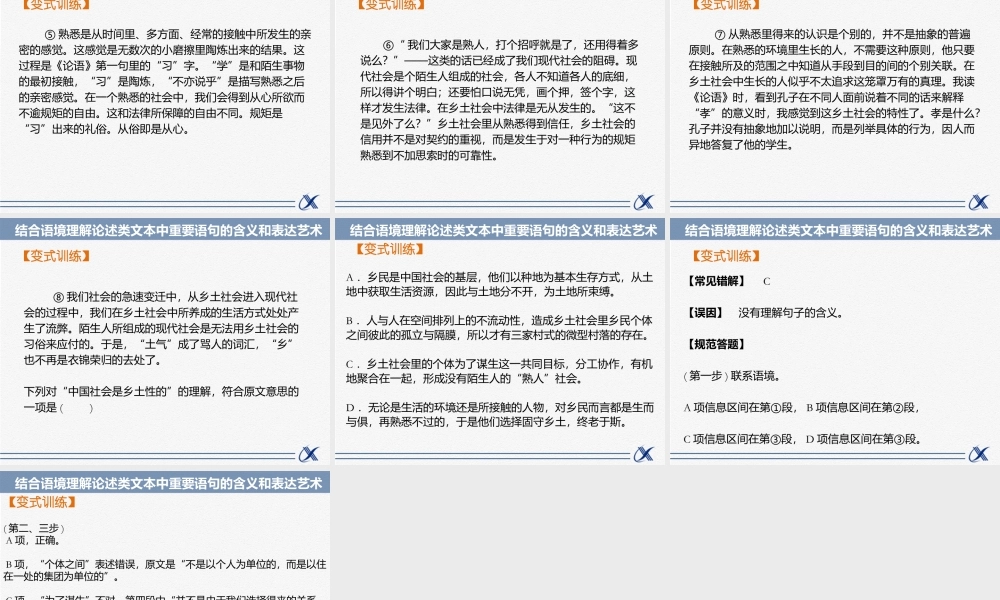Open the slide listing answer options A to D

tap(500, 341)
